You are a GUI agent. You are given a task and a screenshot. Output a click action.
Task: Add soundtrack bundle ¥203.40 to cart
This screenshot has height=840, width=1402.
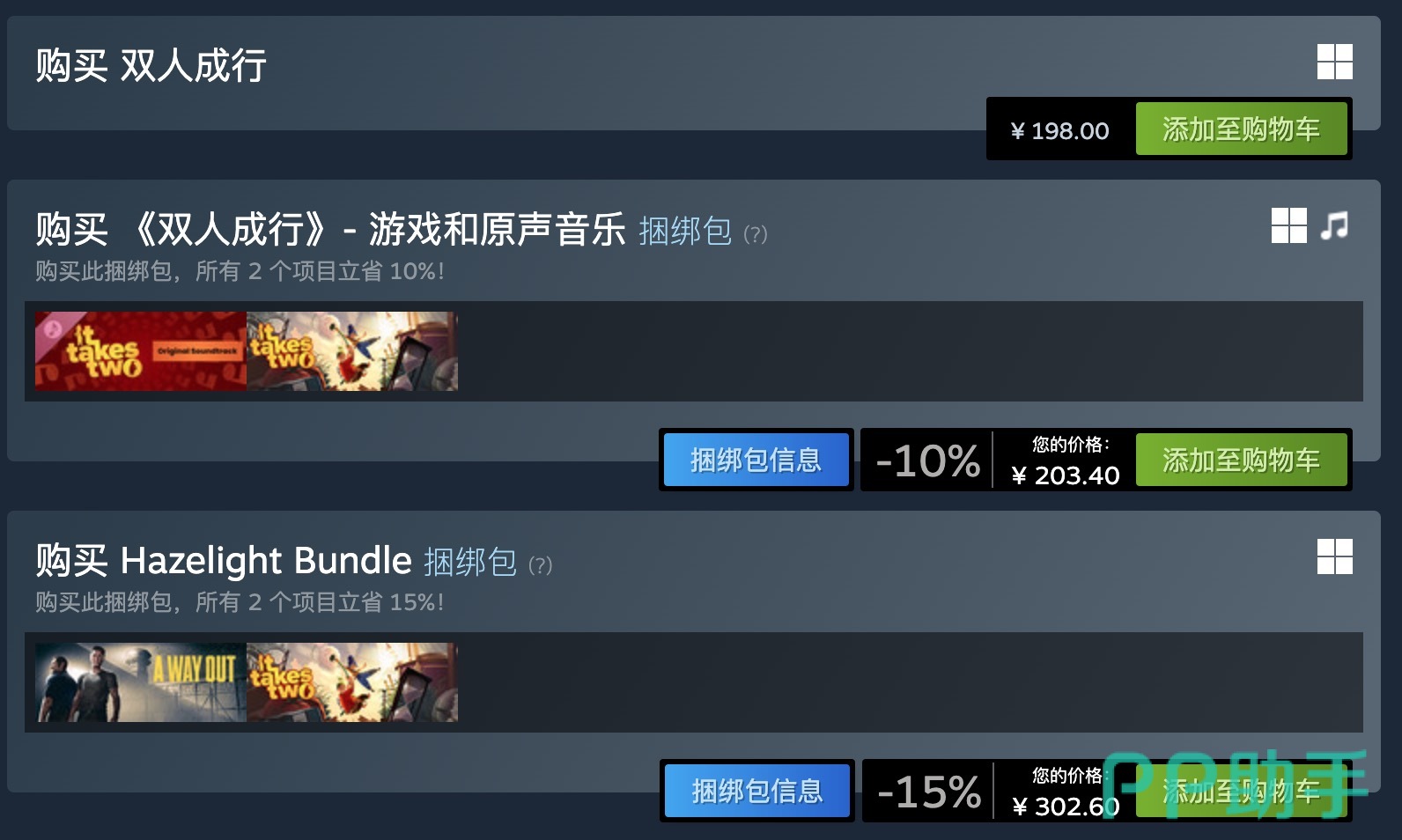[1241, 460]
